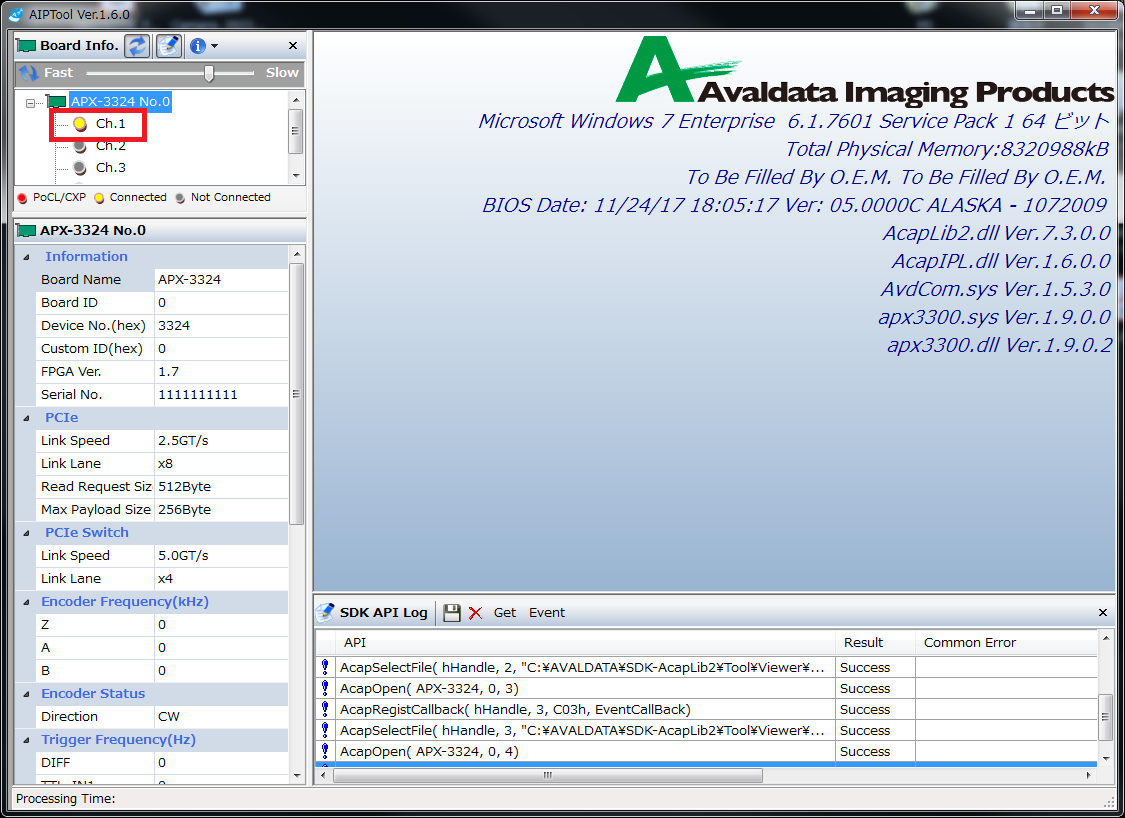Click the Common Error column header

tap(1006, 643)
